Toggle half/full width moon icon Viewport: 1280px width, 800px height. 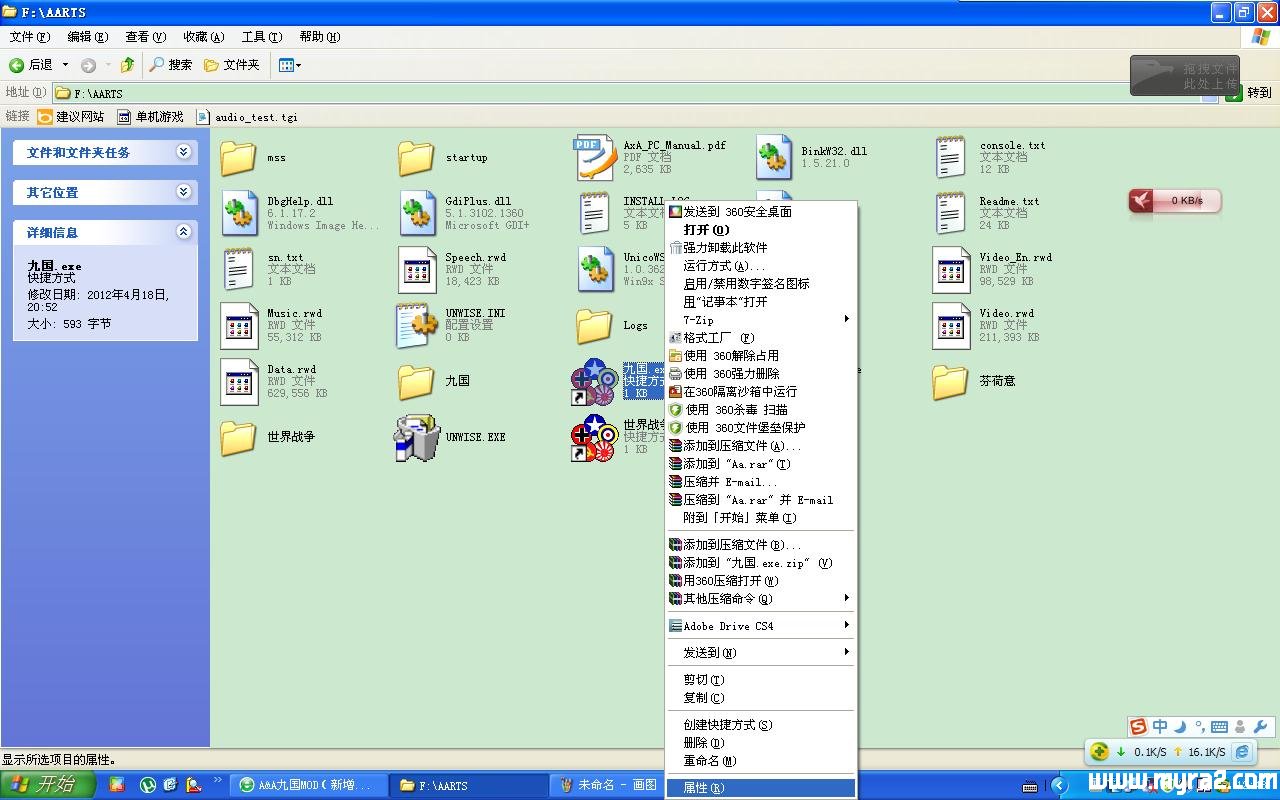(x=1180, y=727)
